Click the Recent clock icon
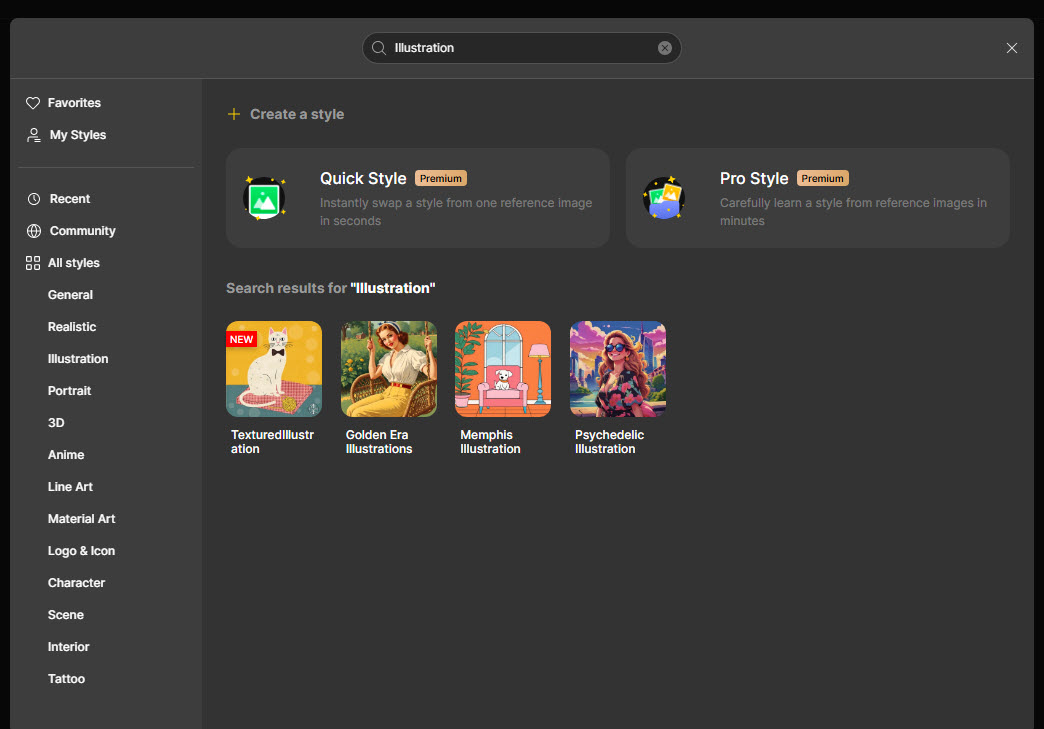 tap(33, 199)
